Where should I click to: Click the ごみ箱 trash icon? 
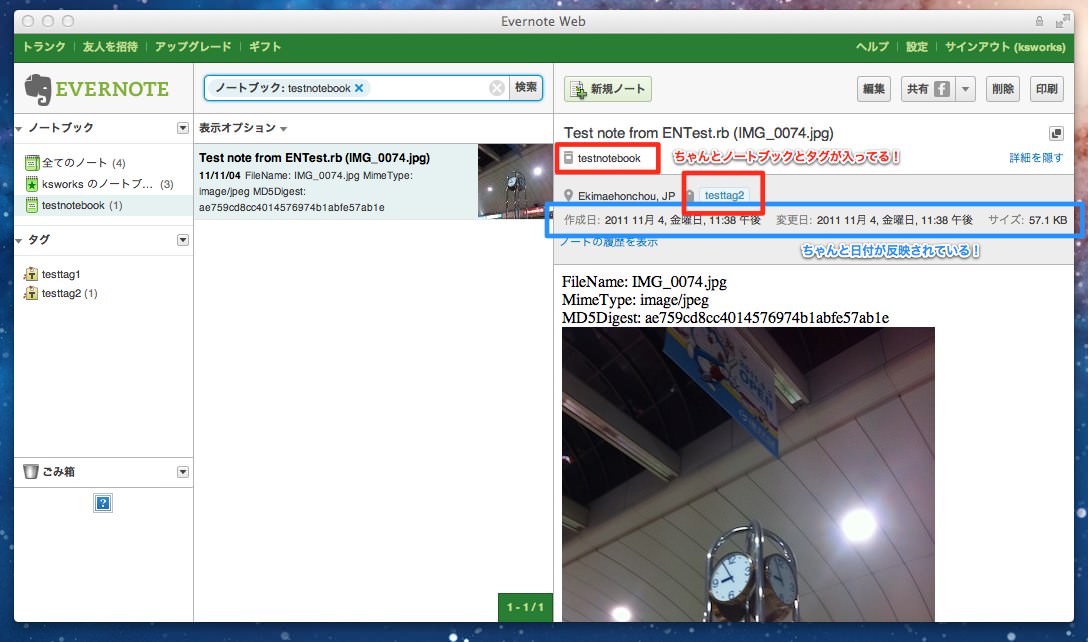click(x=31, y=472)
